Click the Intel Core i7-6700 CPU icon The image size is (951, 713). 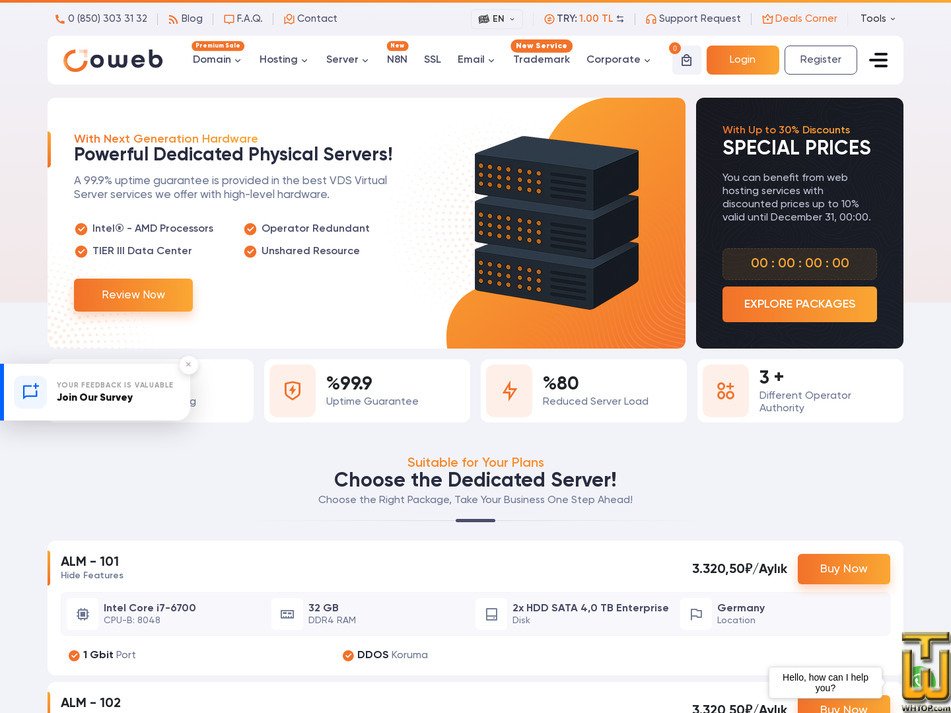[82, 614]
